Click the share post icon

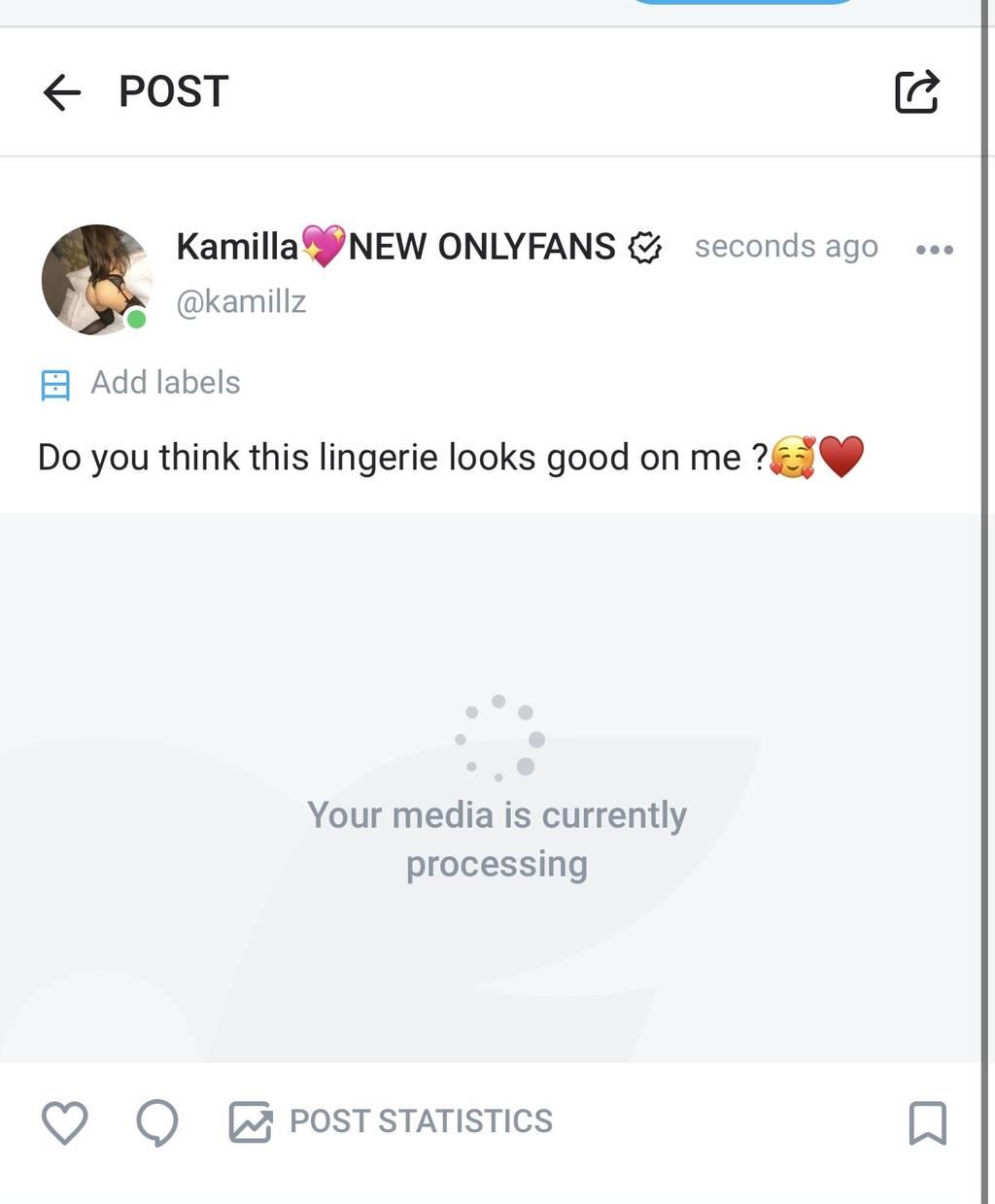pyautogui.click(x=916, y=92)
